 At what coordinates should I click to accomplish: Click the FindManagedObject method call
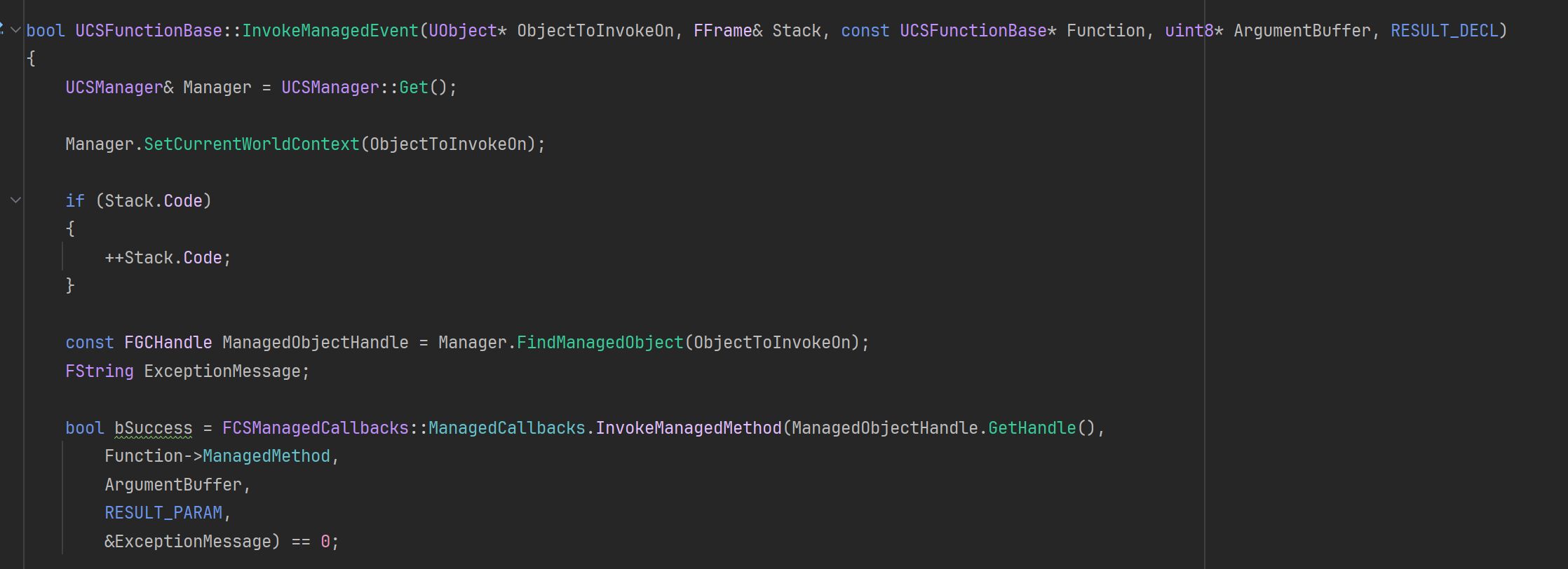point(600,343)
